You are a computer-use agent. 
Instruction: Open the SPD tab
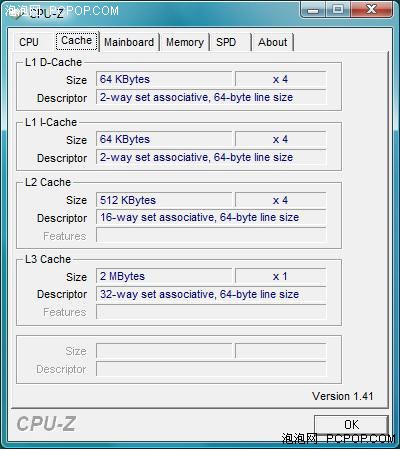tap(230, 42)
